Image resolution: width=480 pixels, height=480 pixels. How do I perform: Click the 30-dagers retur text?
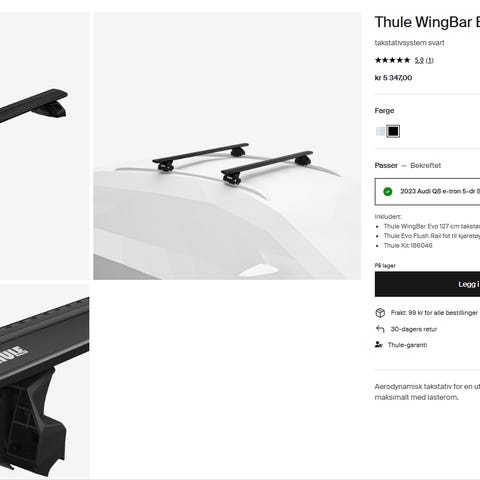coord(414,329)
